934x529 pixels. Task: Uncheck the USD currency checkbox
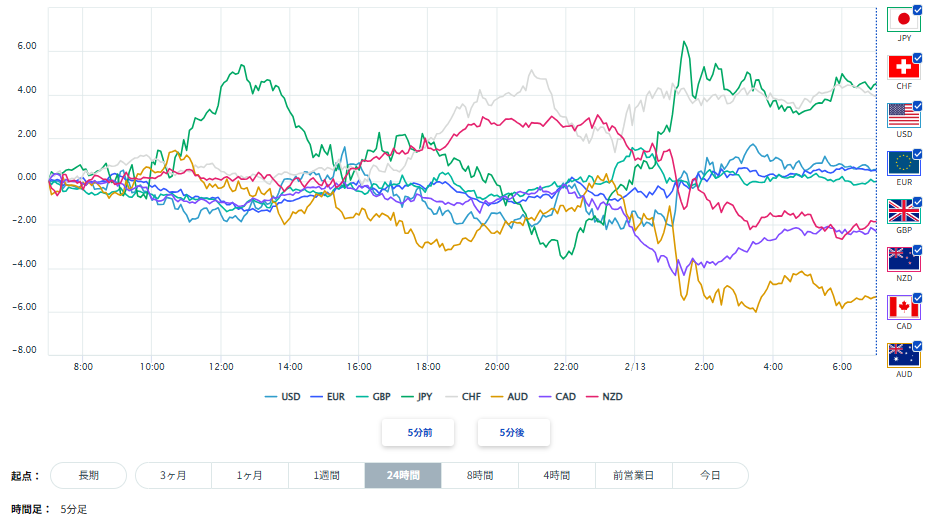pos(917,106)
